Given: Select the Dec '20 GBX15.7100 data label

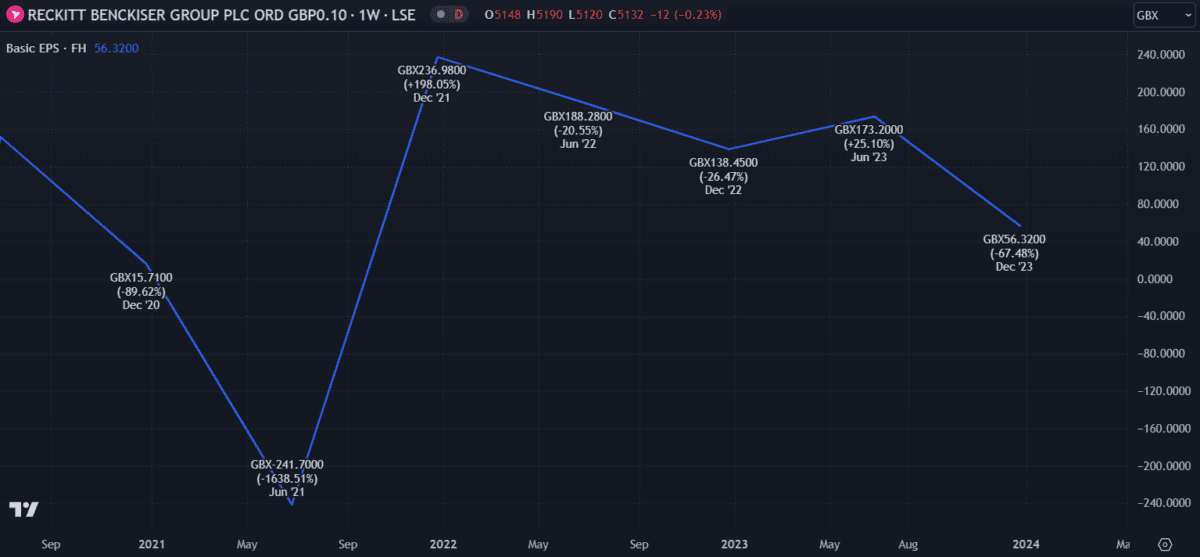Looking at the screenshot, I should (141, 291).
